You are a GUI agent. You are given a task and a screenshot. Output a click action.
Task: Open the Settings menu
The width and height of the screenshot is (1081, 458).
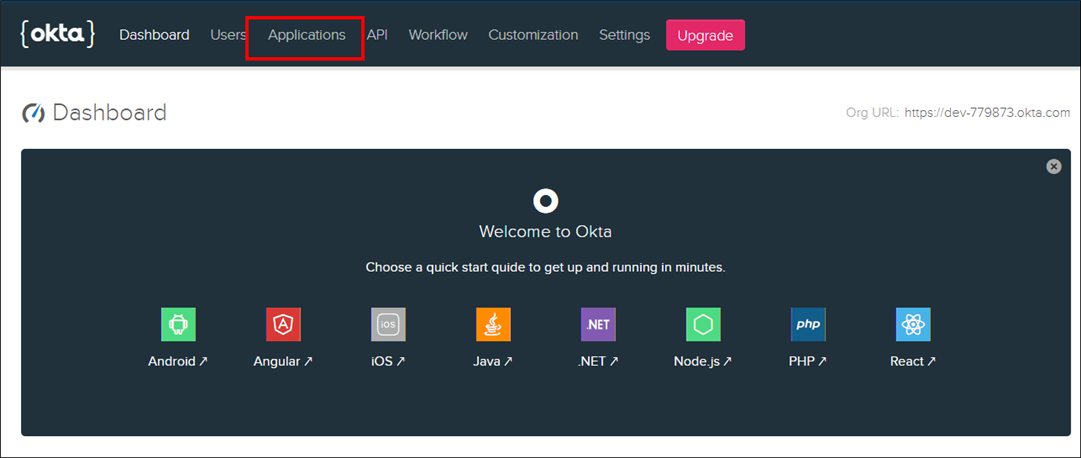pos(625,35)
